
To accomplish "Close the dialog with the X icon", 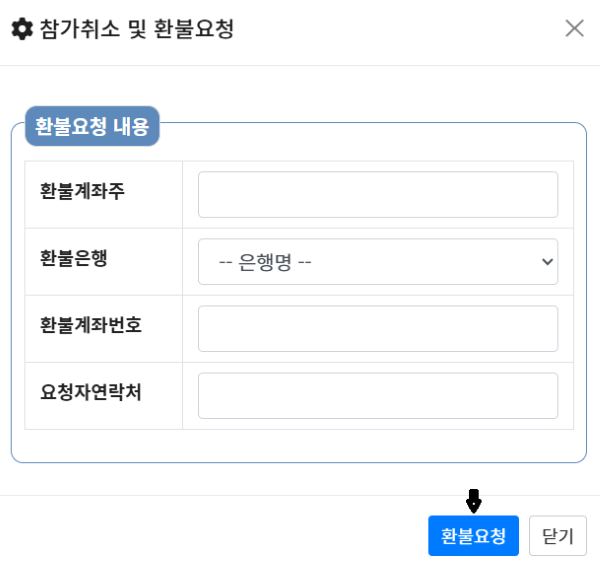I will pos(574,28).
